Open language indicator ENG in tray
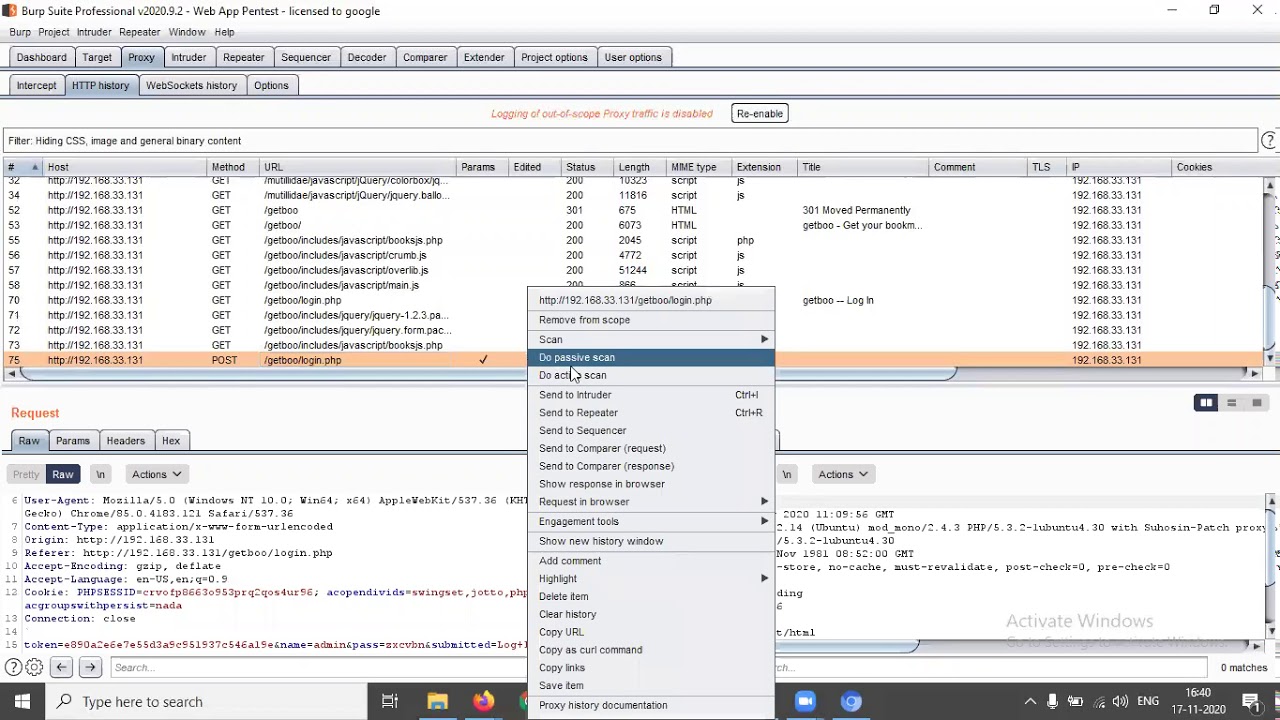 click(x=1150, y=701)
